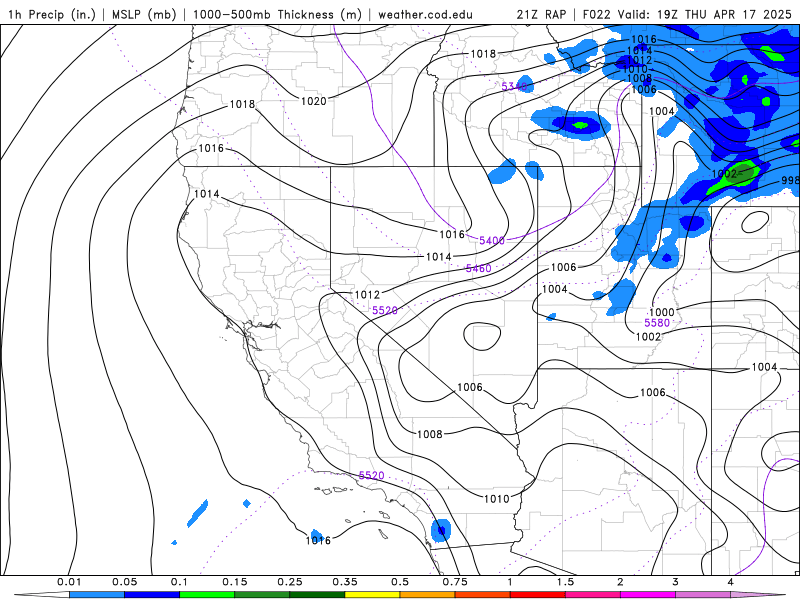Click the light blue 0.01–0.05 legend swatch
Image resolution: width=800 pixels, height=600 pixels.
97,595
